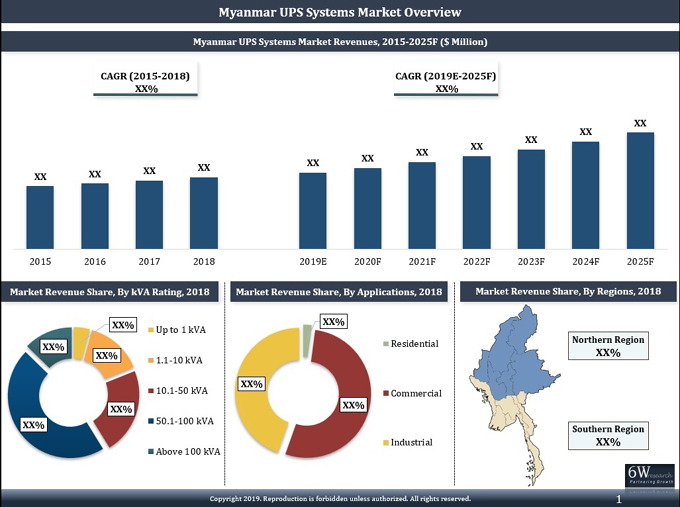
Task: Click the 2021F revenue bar
Action: click(x=422, y=206)
